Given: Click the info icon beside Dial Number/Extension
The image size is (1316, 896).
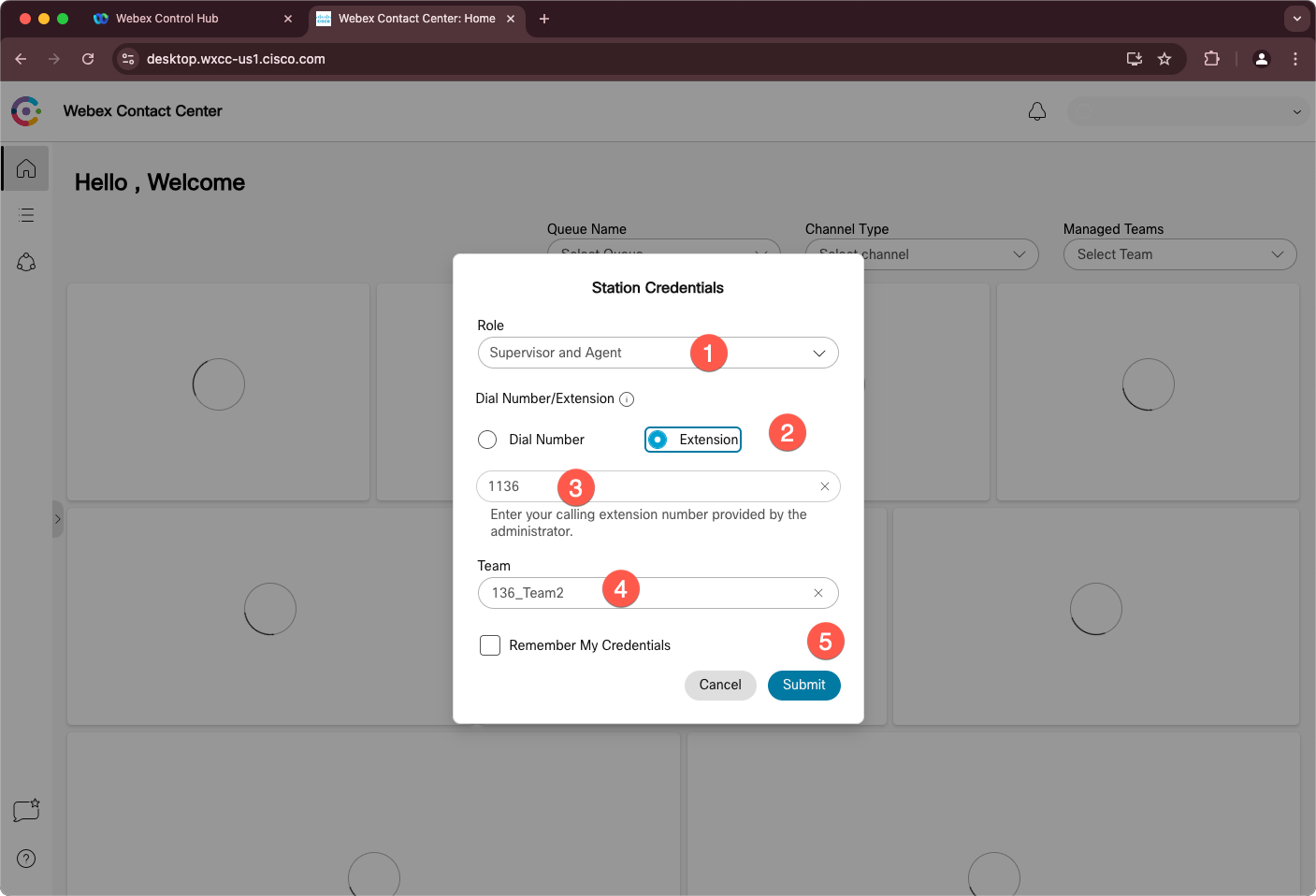Looking at the screenshot, I should [x=627, y=399].
